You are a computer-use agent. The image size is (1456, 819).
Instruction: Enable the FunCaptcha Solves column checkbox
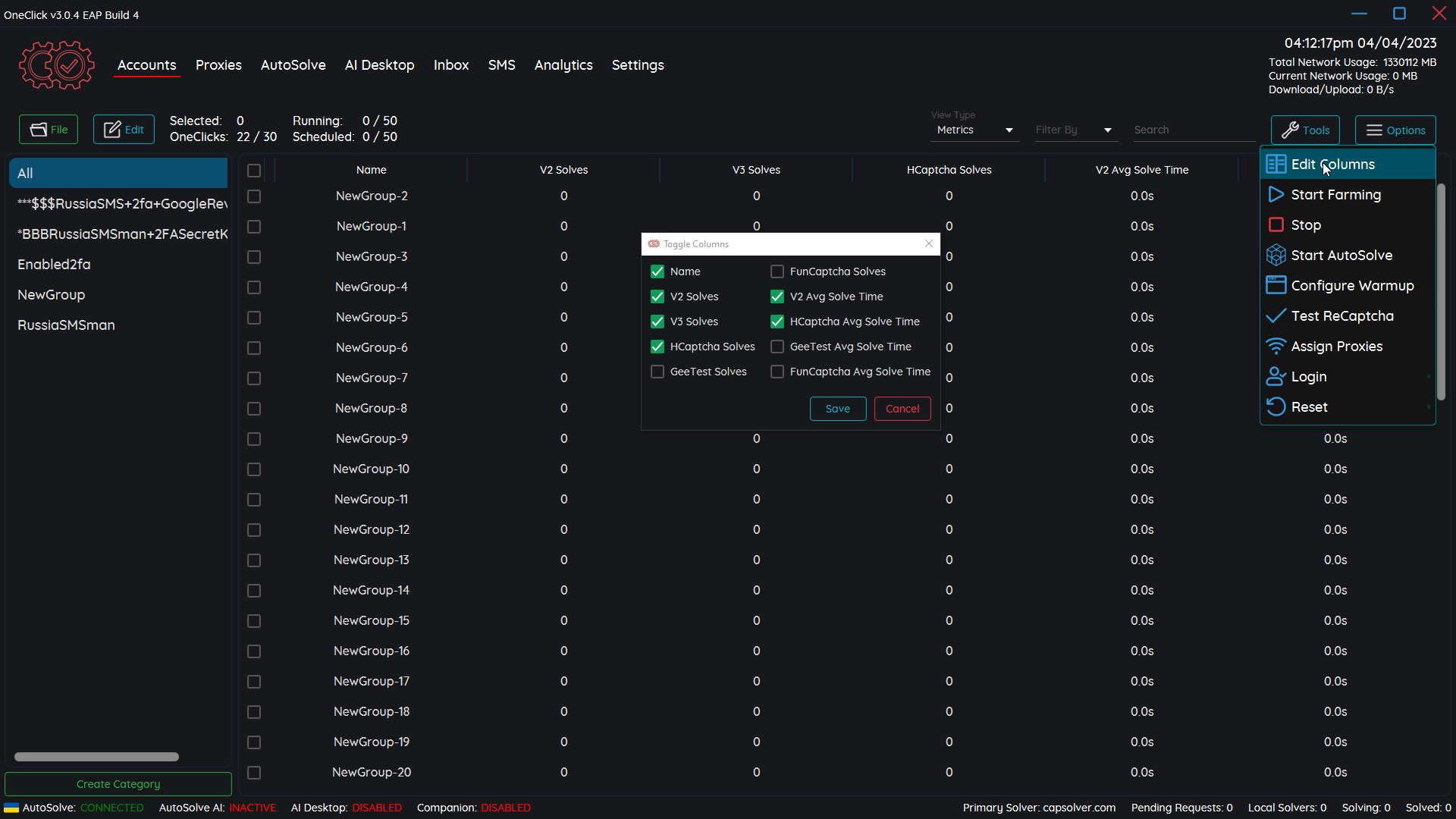(x=777, y=271)
